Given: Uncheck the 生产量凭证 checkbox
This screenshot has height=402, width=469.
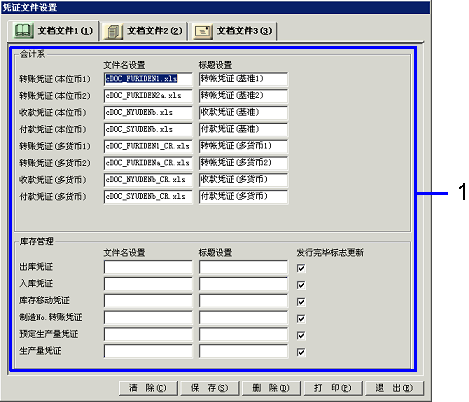Looking at the screenshot, I should pyautogui.click(x=301, y=352).
